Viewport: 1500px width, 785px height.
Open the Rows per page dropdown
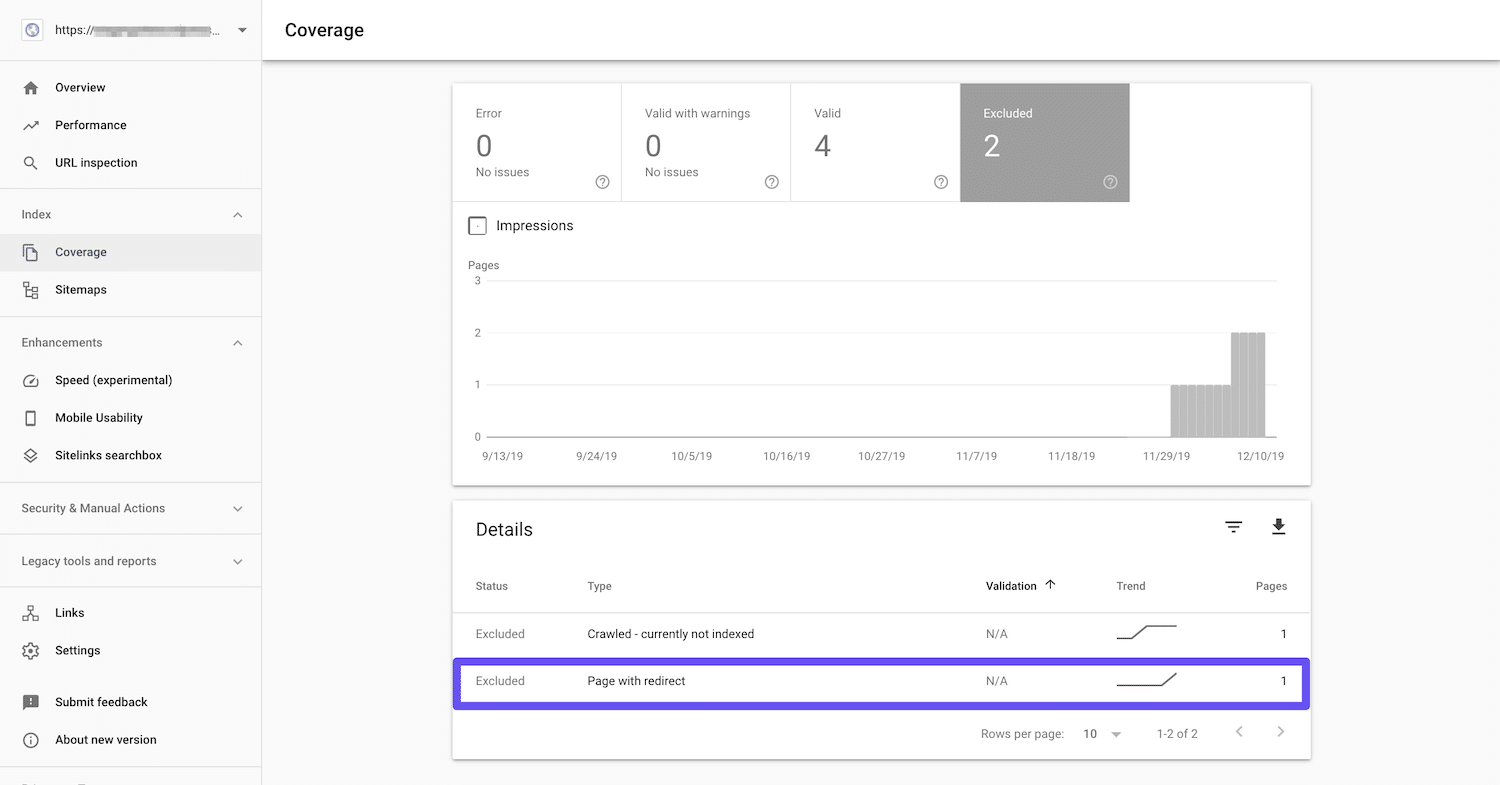pos(1100,733)
